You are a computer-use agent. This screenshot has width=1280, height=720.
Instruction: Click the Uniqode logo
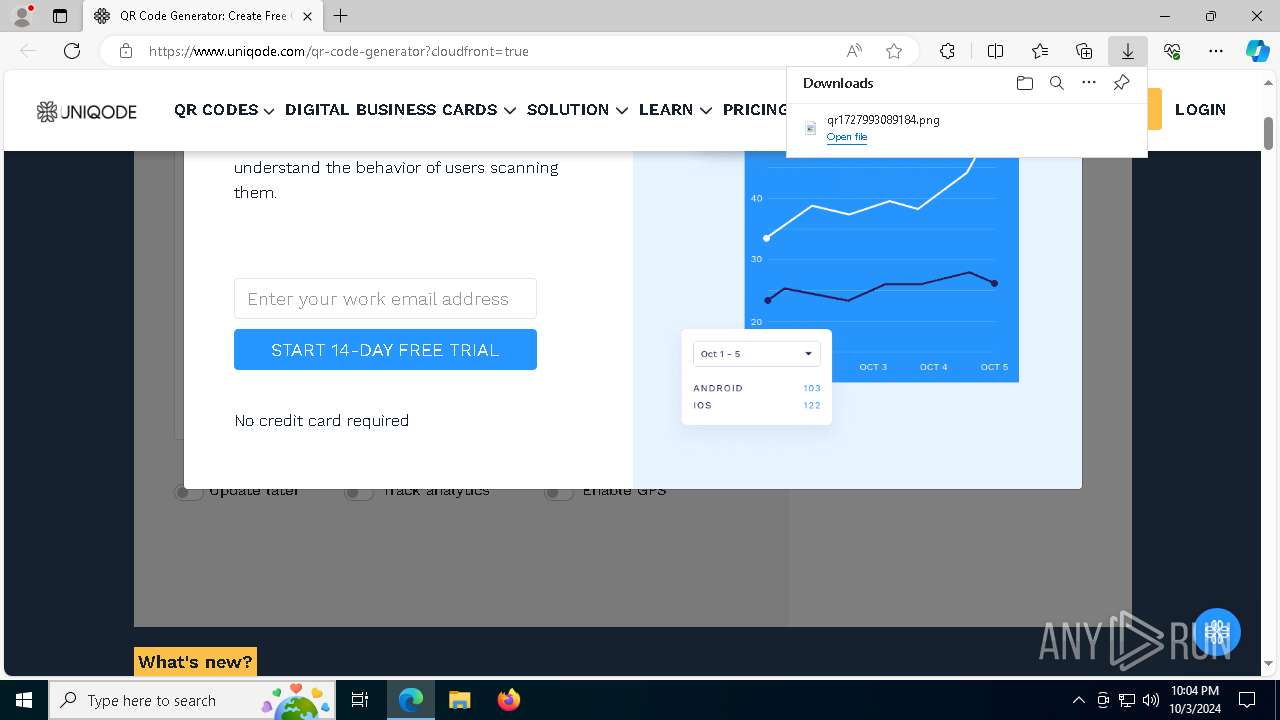tap(87, 111)
